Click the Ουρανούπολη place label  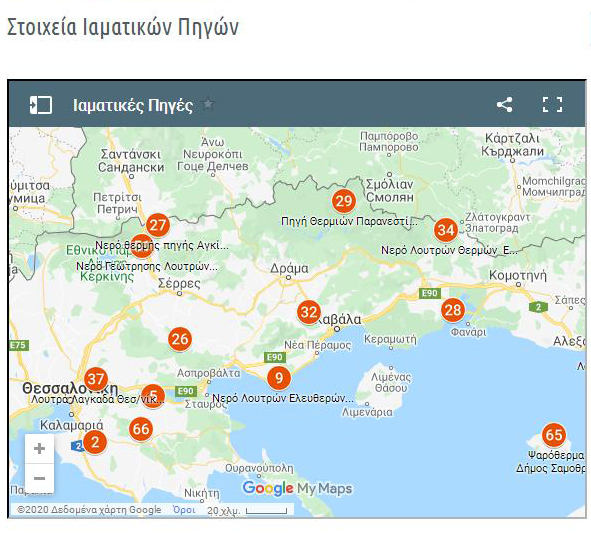259,468
